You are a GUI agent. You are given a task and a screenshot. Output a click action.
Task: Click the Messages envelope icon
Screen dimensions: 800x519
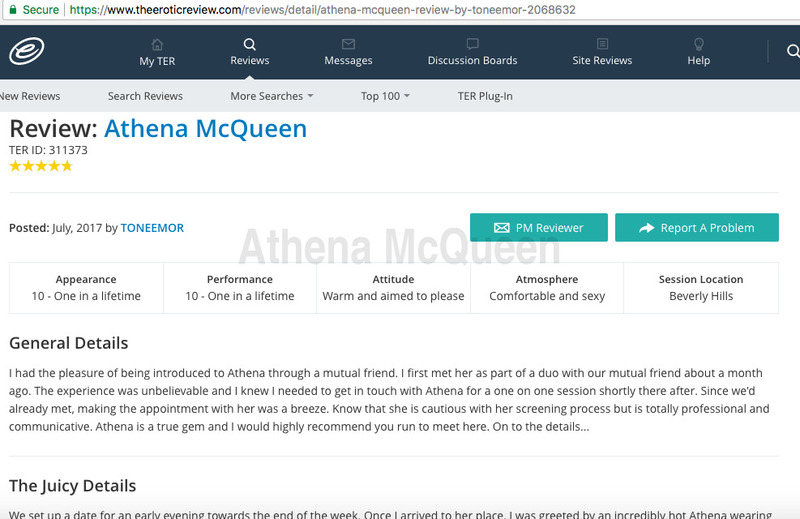pyautogui.click(x=348, y=44)
